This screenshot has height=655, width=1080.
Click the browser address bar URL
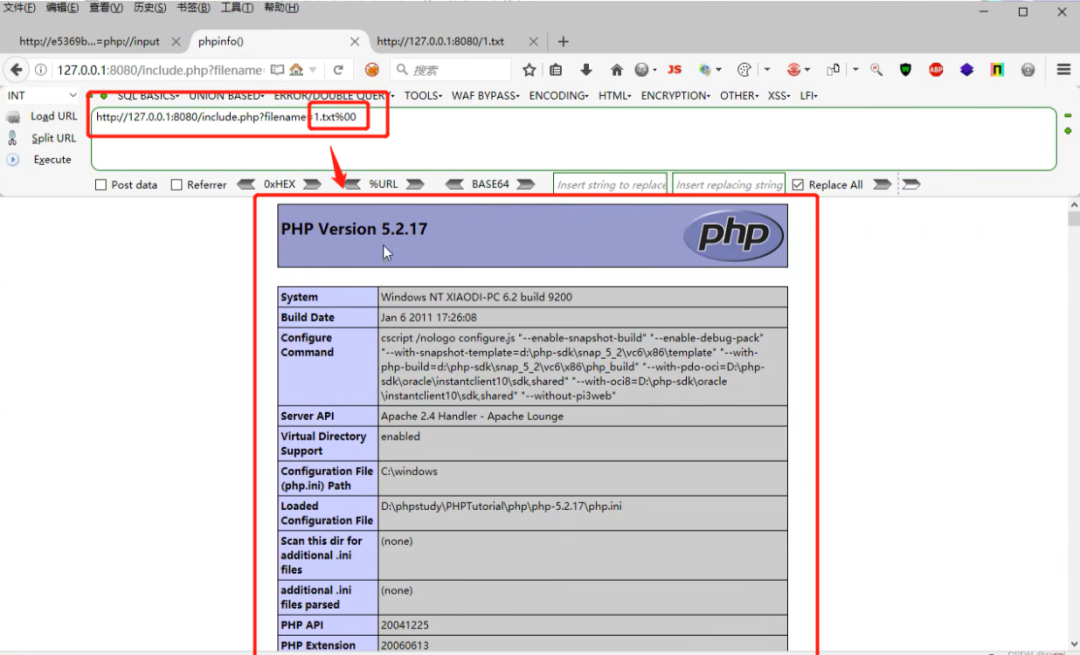click(160, 70)
